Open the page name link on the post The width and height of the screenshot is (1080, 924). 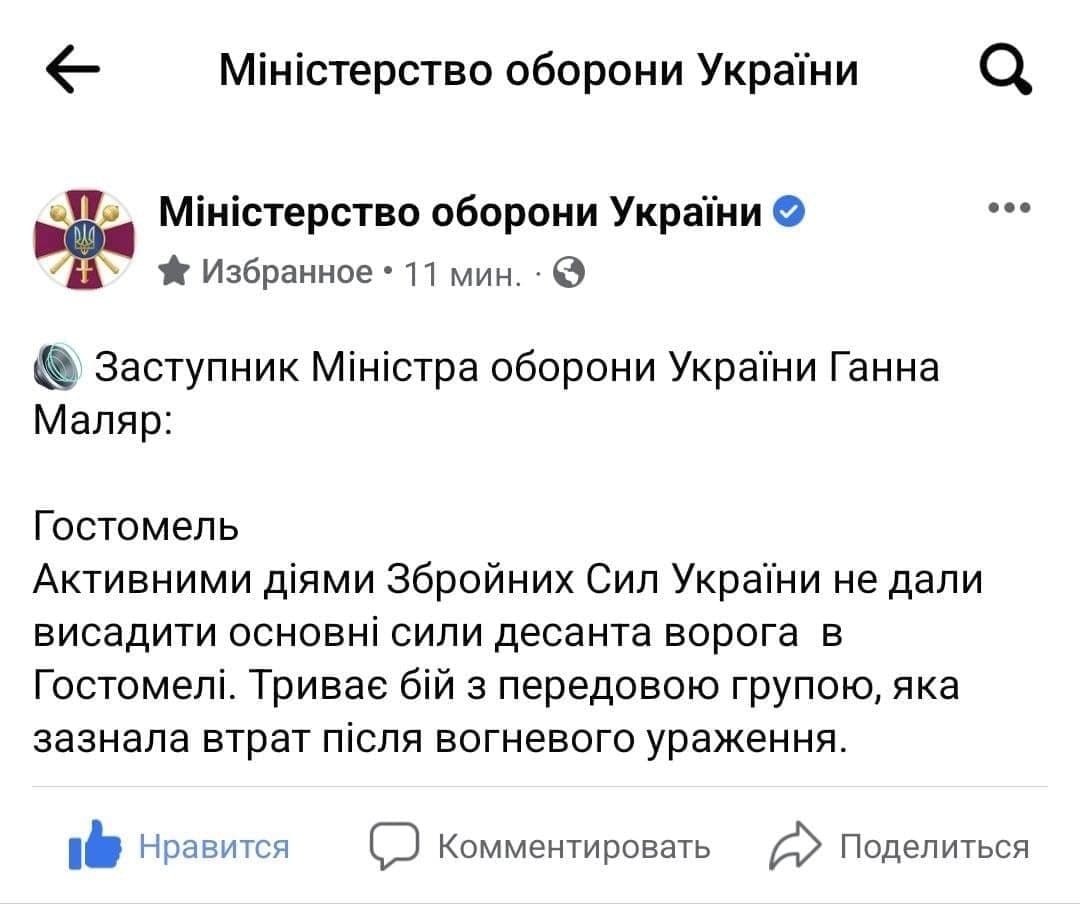pos(461,212)
